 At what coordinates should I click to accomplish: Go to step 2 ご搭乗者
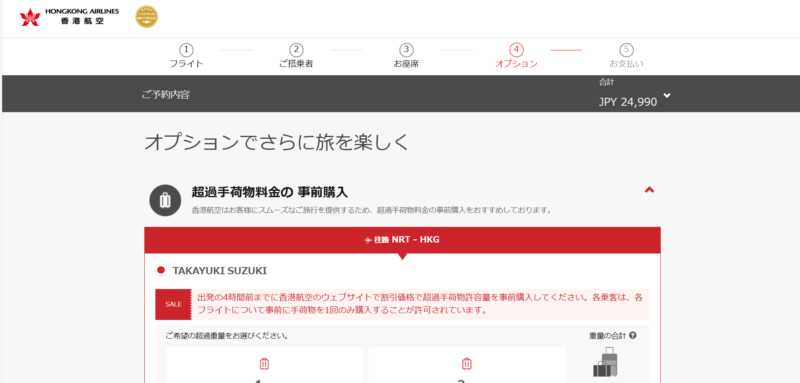[296, 56]
